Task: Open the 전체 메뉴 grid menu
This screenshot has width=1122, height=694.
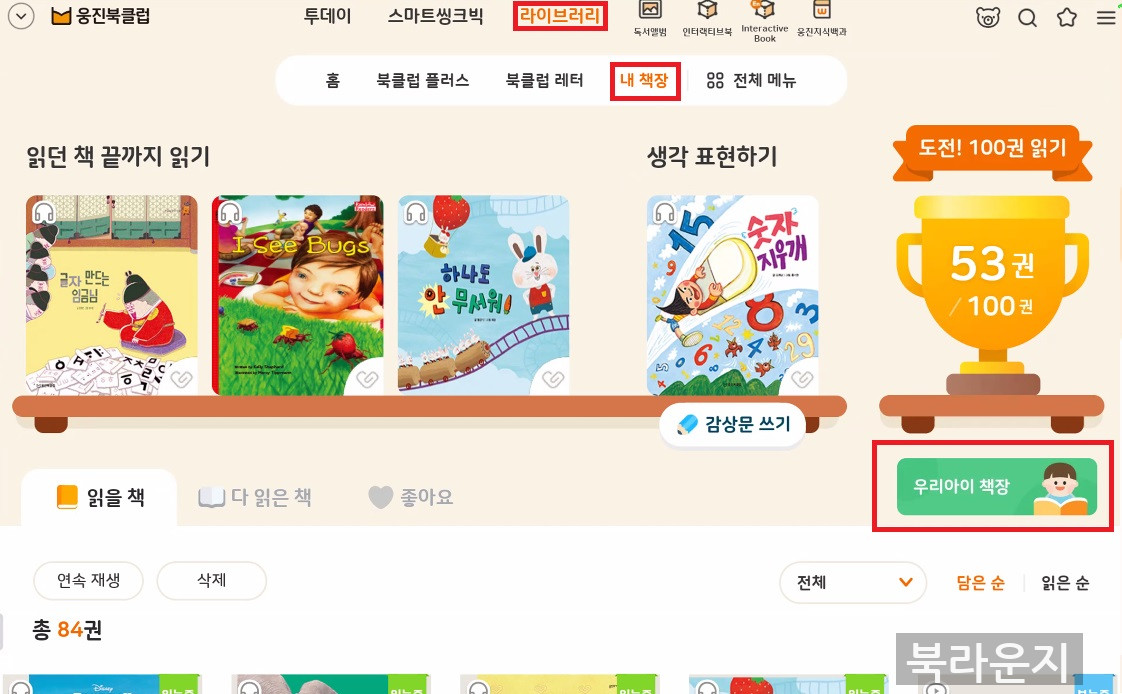Action: point(751,80)
